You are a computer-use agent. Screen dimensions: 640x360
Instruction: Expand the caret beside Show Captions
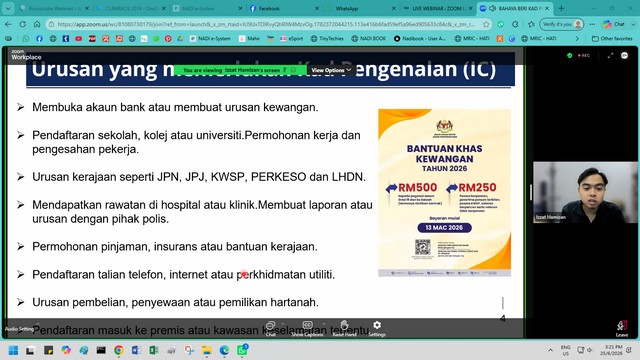(x=324, y=324)
